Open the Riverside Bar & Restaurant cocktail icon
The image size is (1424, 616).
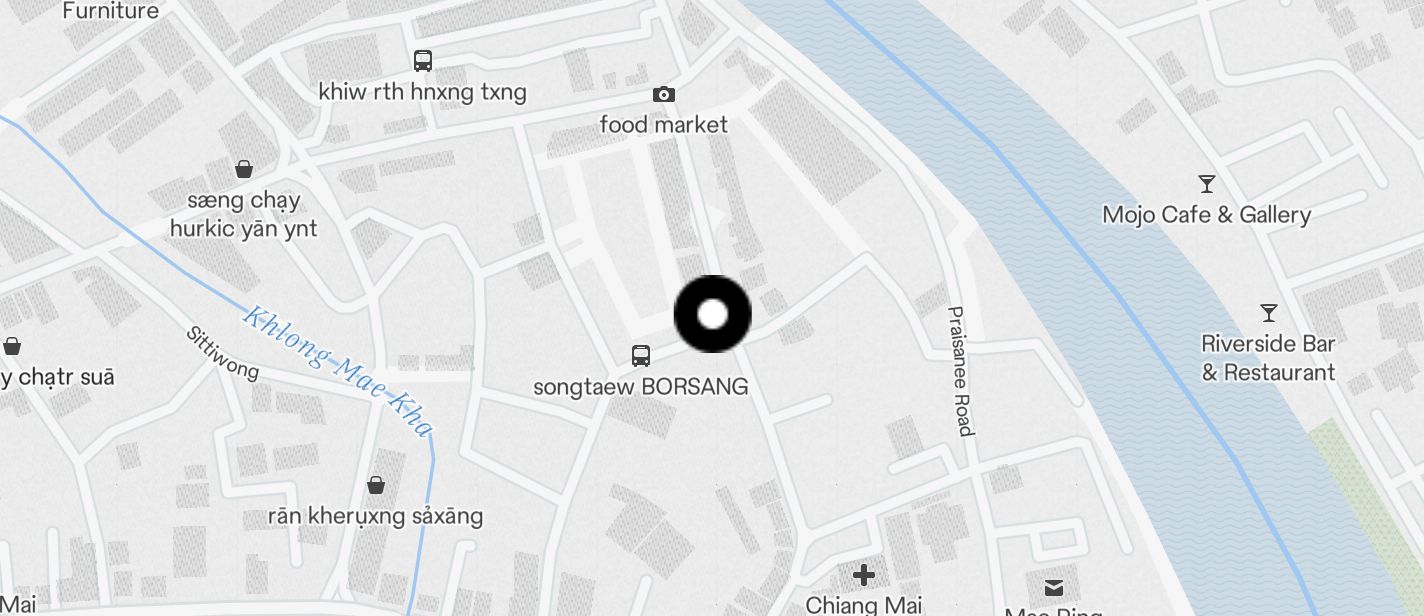[x=1269, y=312]
